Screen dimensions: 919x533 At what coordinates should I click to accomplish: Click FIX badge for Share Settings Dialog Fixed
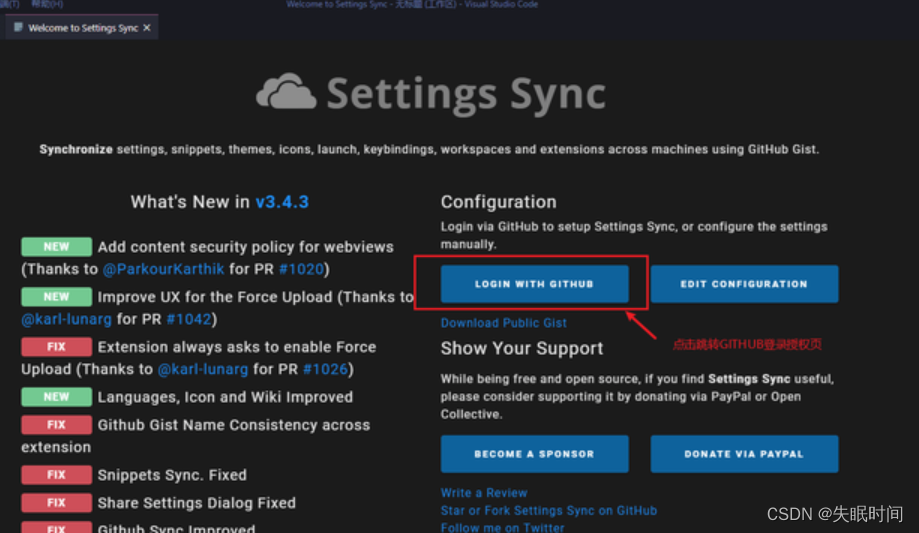pyautogui.click(x=56, y=503)
